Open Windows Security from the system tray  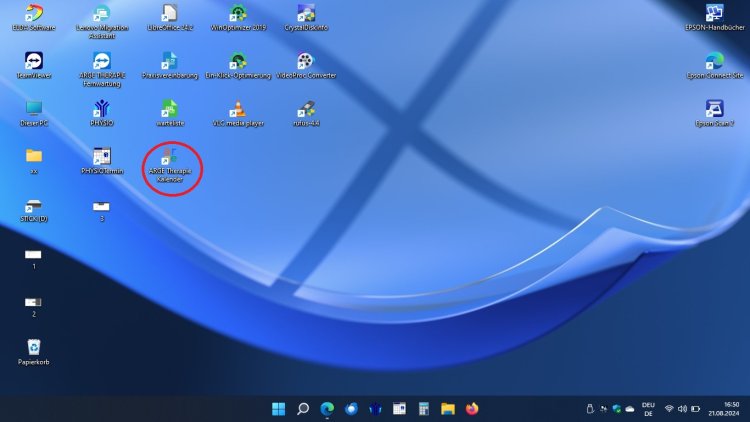click(617, 409)
